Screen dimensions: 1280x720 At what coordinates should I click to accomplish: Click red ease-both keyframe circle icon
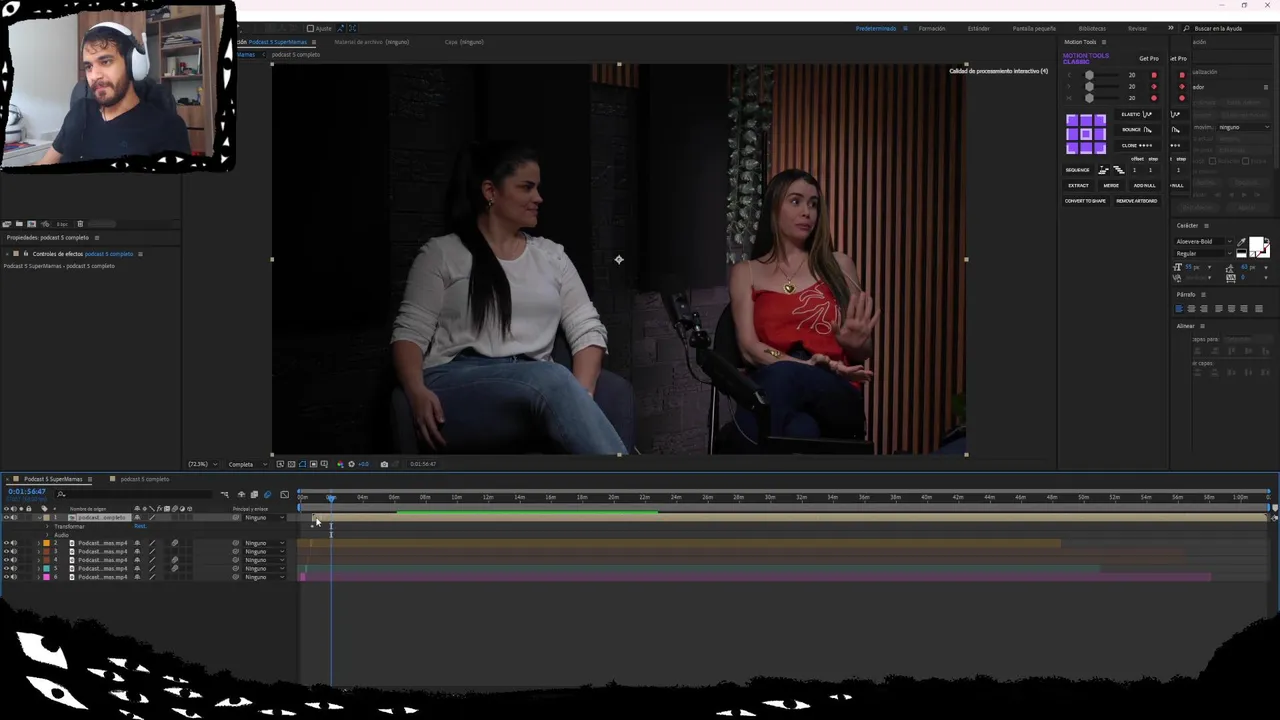coord(1154,98)
